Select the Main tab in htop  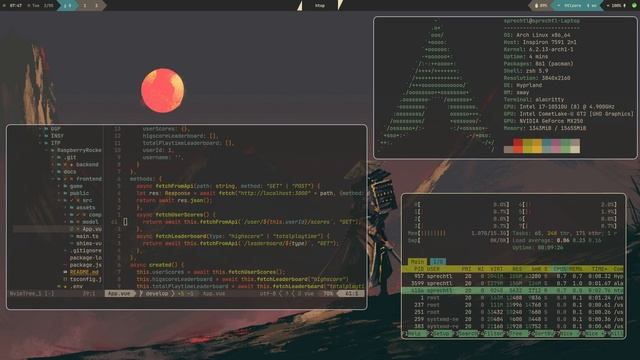[418, 262]
